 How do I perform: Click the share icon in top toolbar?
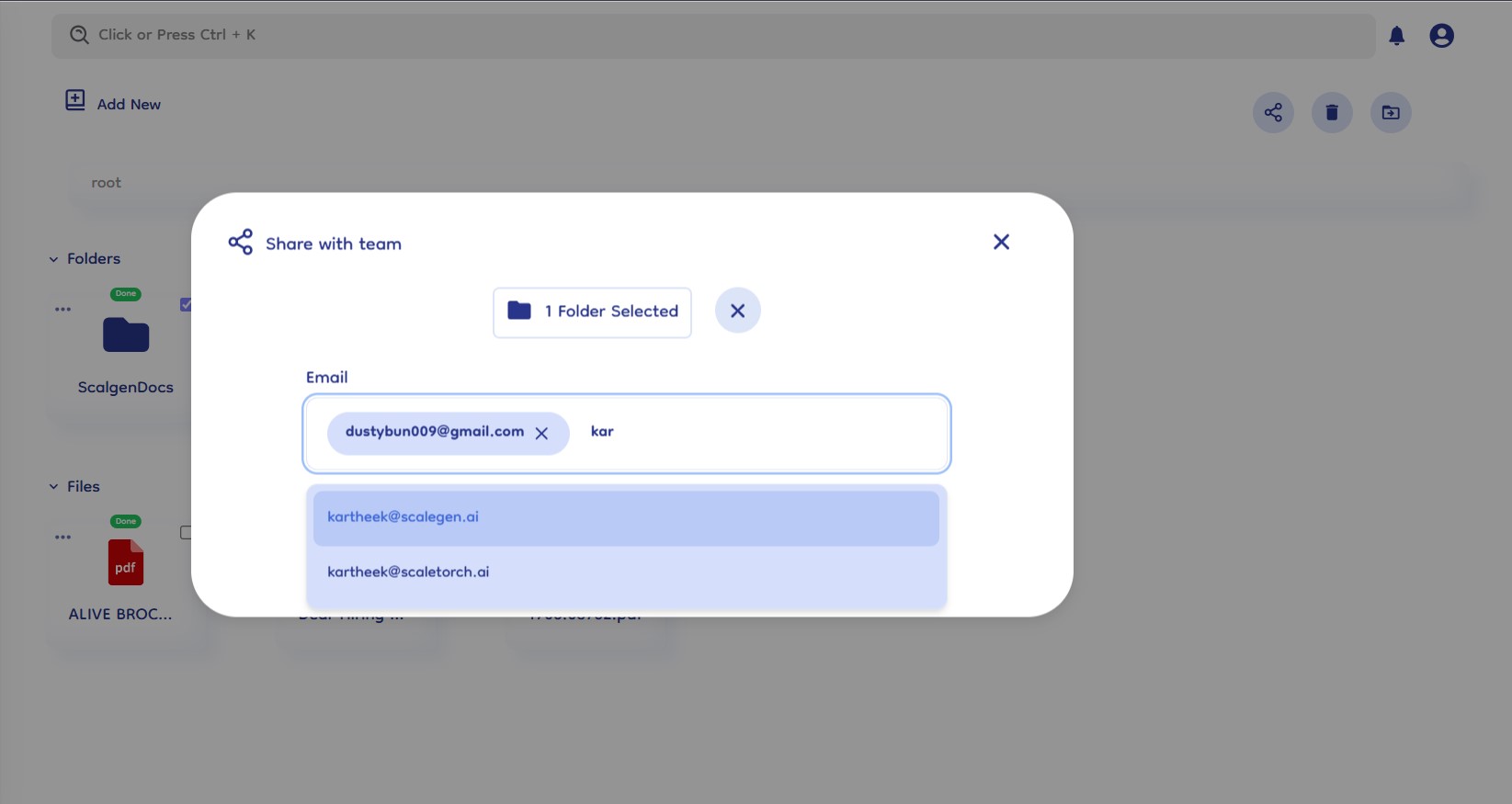click(x=1273, y=112)
